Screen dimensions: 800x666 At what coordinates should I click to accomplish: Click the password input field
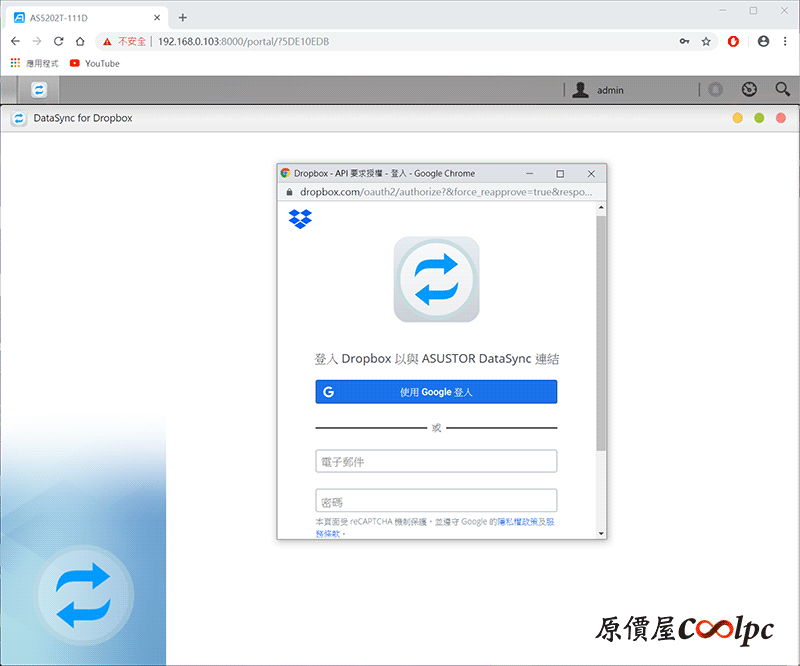coord(436,501)
